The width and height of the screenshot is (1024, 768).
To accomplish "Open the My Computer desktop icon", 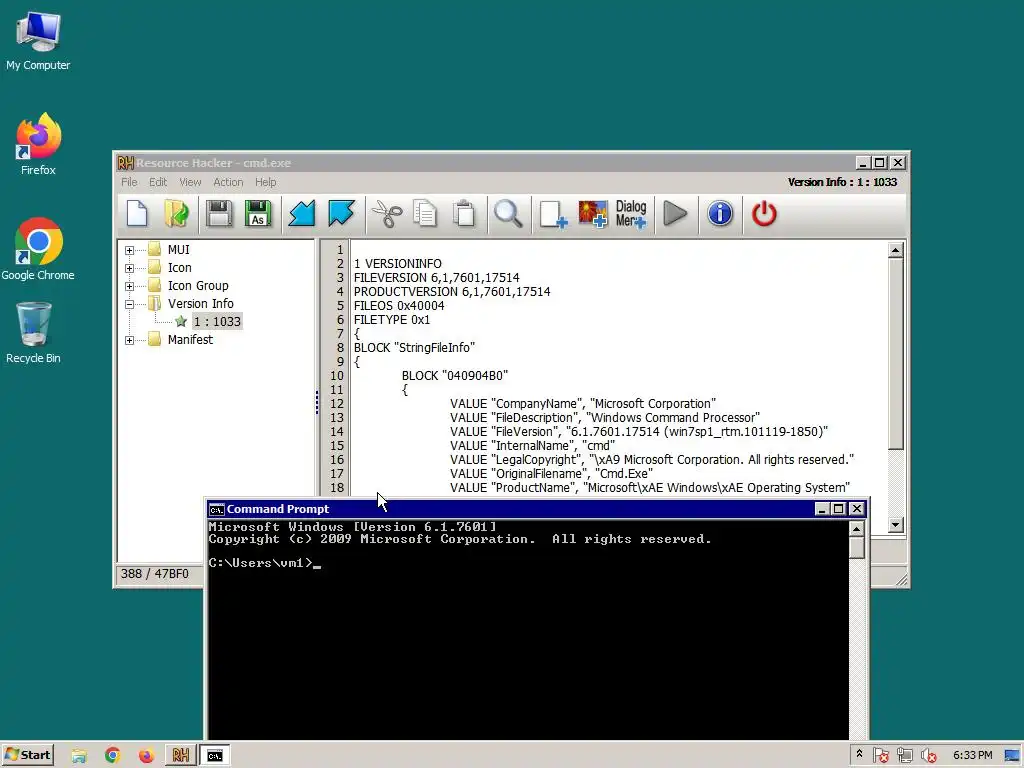I will pos(38,40).
